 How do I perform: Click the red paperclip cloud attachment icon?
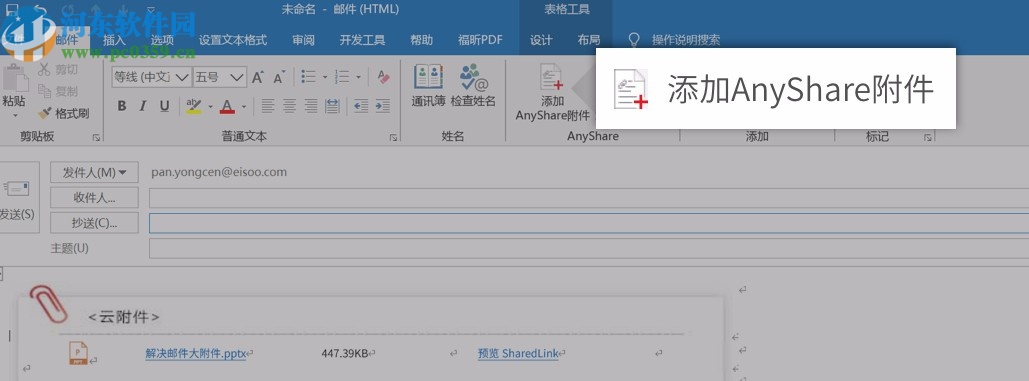pyautogui.click(x=48, y=304)
